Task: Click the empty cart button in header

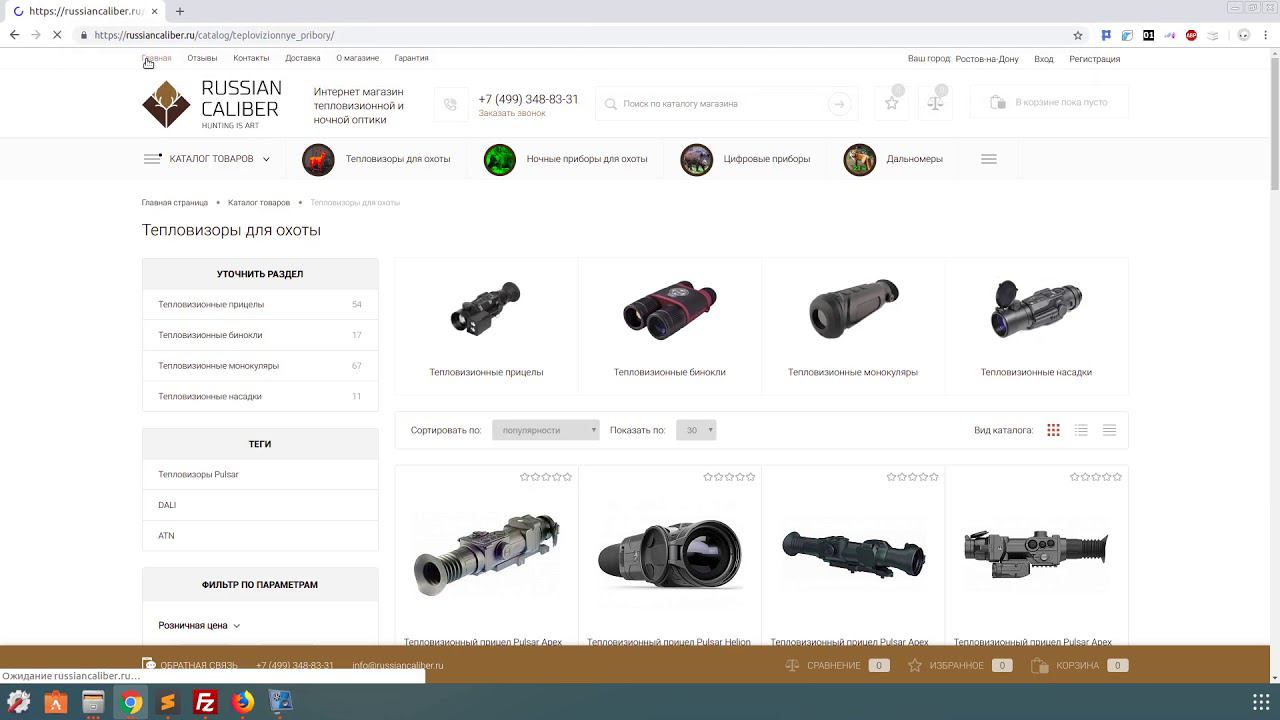Action: (x=1049, y=103)
